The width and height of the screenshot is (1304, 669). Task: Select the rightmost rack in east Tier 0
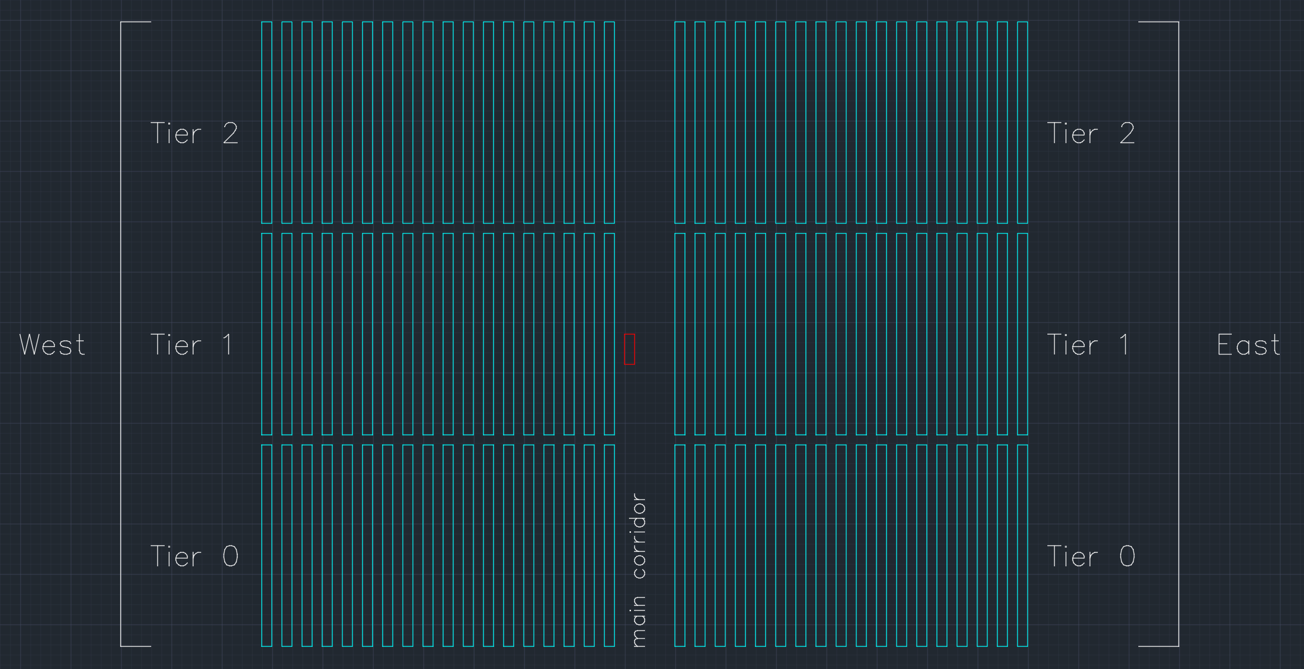click(x=1022, y=545)
